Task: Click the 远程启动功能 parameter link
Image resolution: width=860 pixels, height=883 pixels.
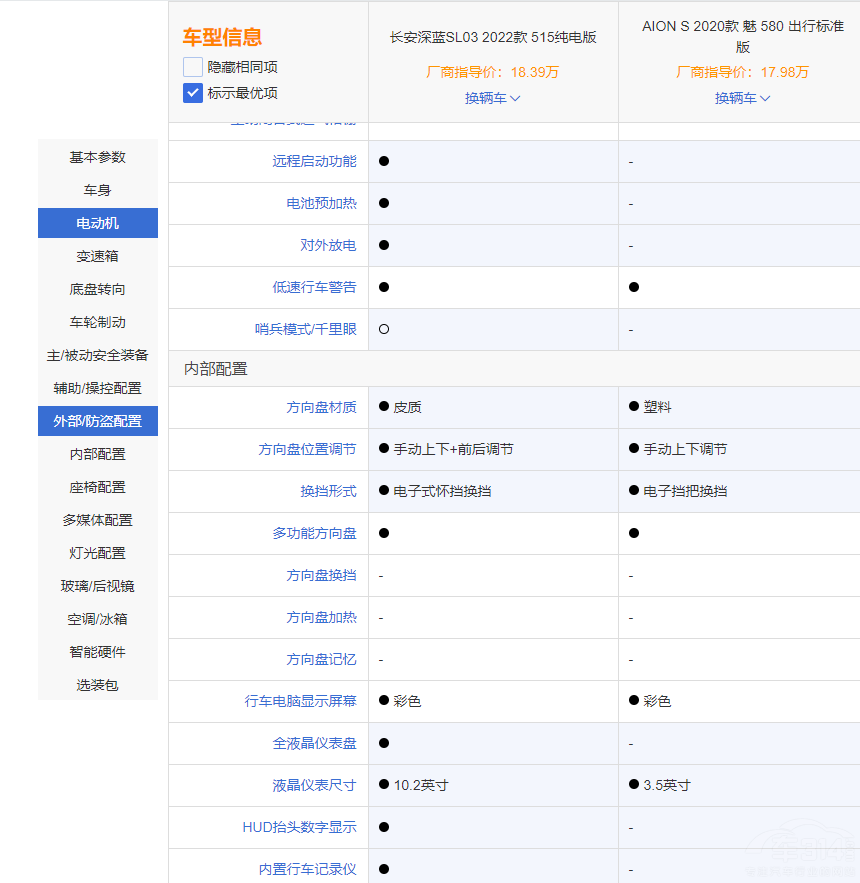Action: click(314, 161)
